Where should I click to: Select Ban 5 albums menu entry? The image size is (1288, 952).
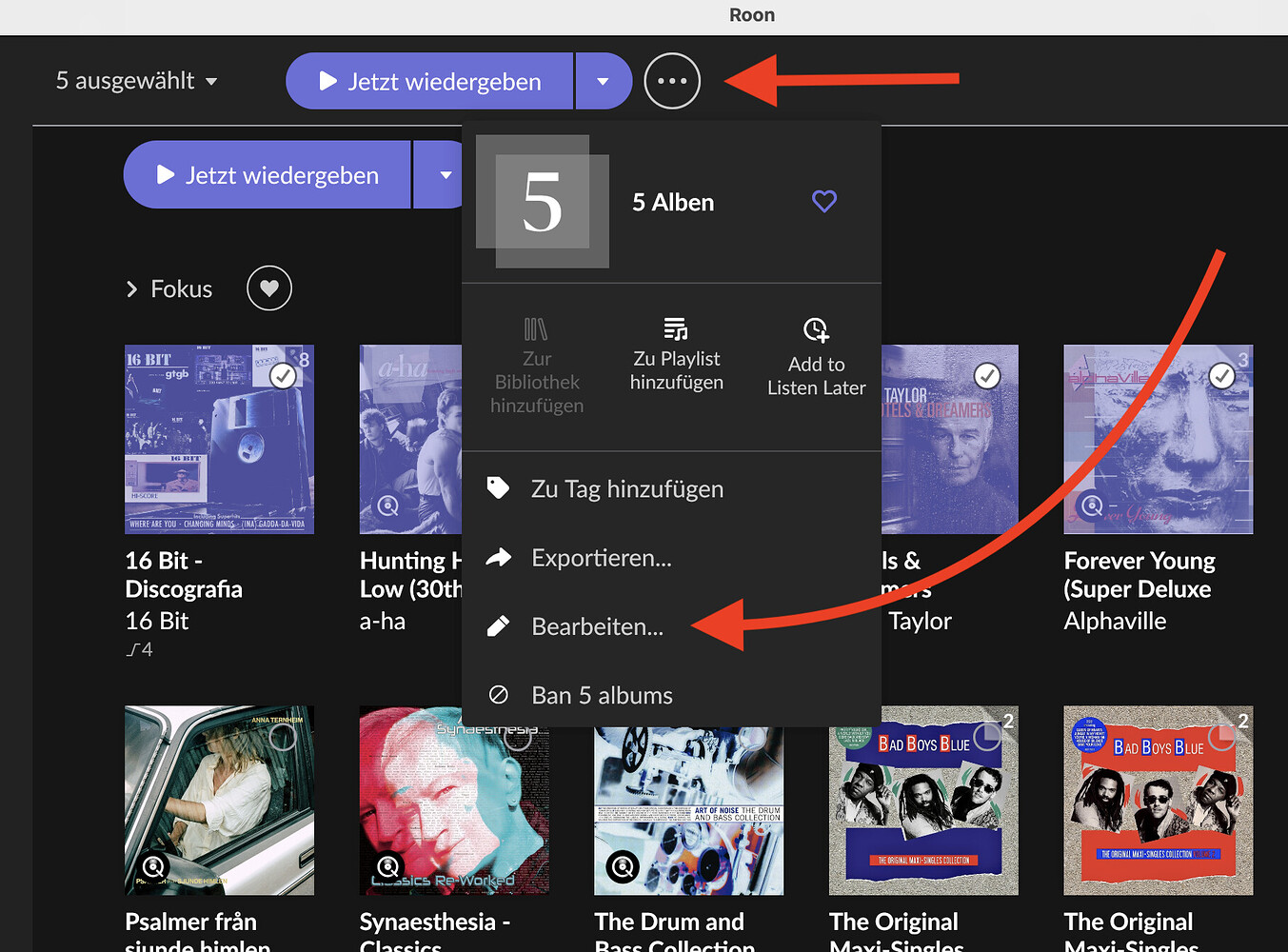[x=602, y=695]
